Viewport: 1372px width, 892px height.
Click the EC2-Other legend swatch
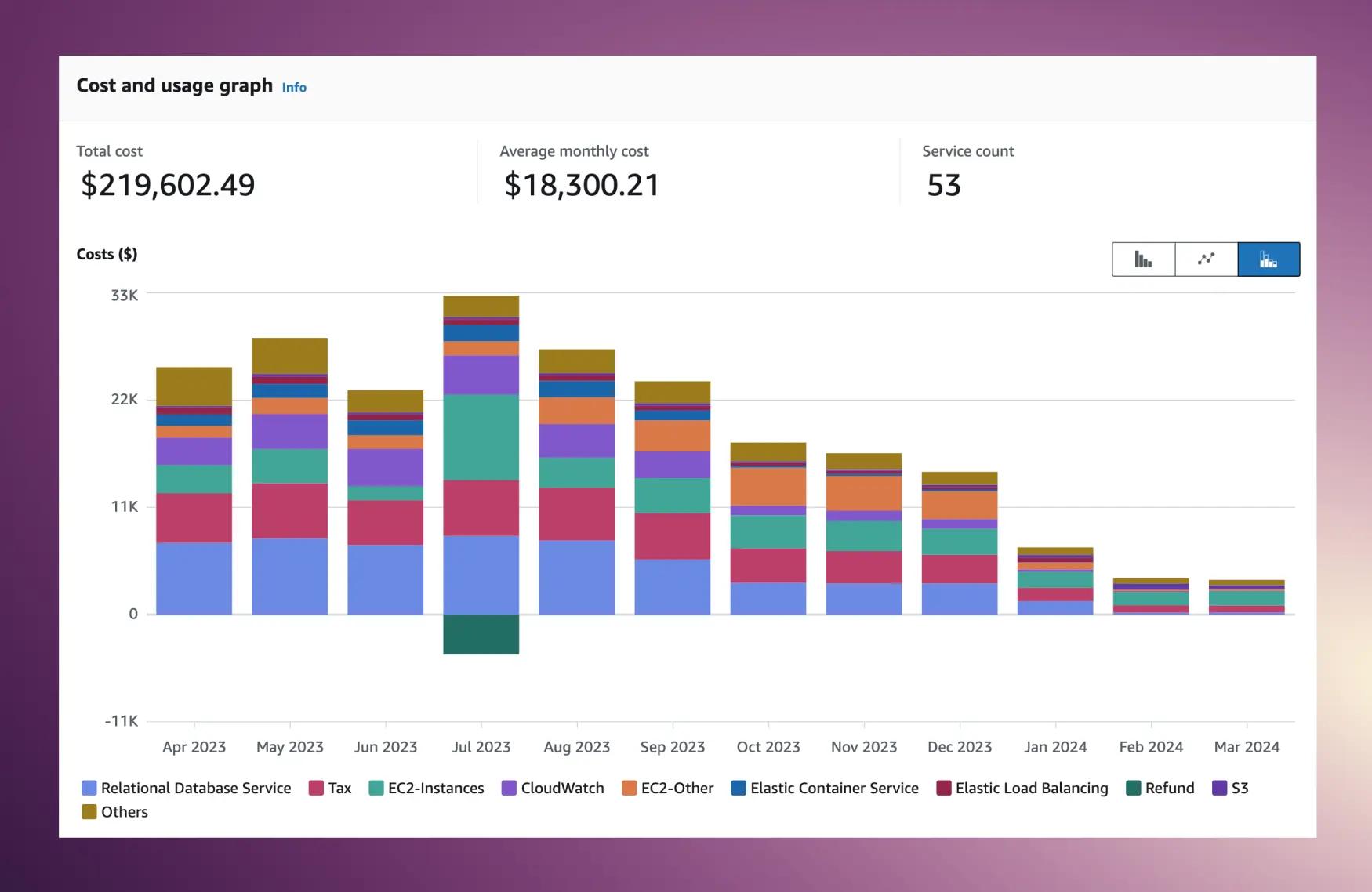629,788
